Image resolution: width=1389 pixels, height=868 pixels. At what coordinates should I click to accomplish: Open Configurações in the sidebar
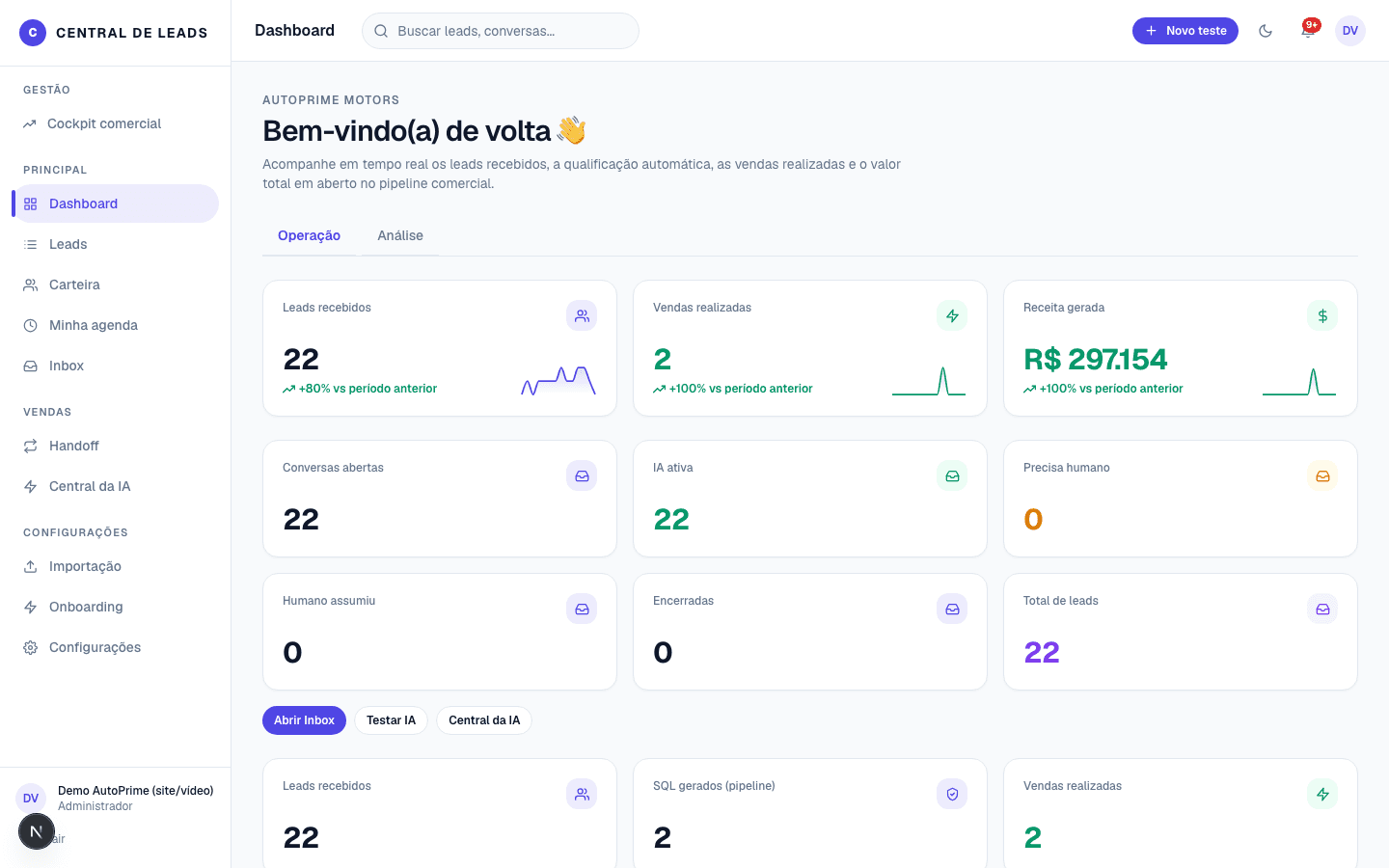(x=116, y=647)
